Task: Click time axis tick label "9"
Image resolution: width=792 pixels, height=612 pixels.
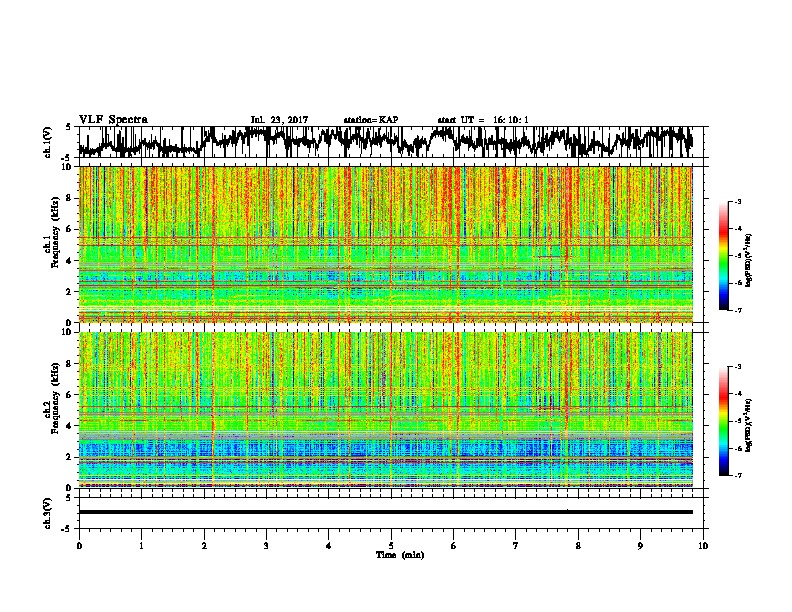Action: click(x=640, y=546)
